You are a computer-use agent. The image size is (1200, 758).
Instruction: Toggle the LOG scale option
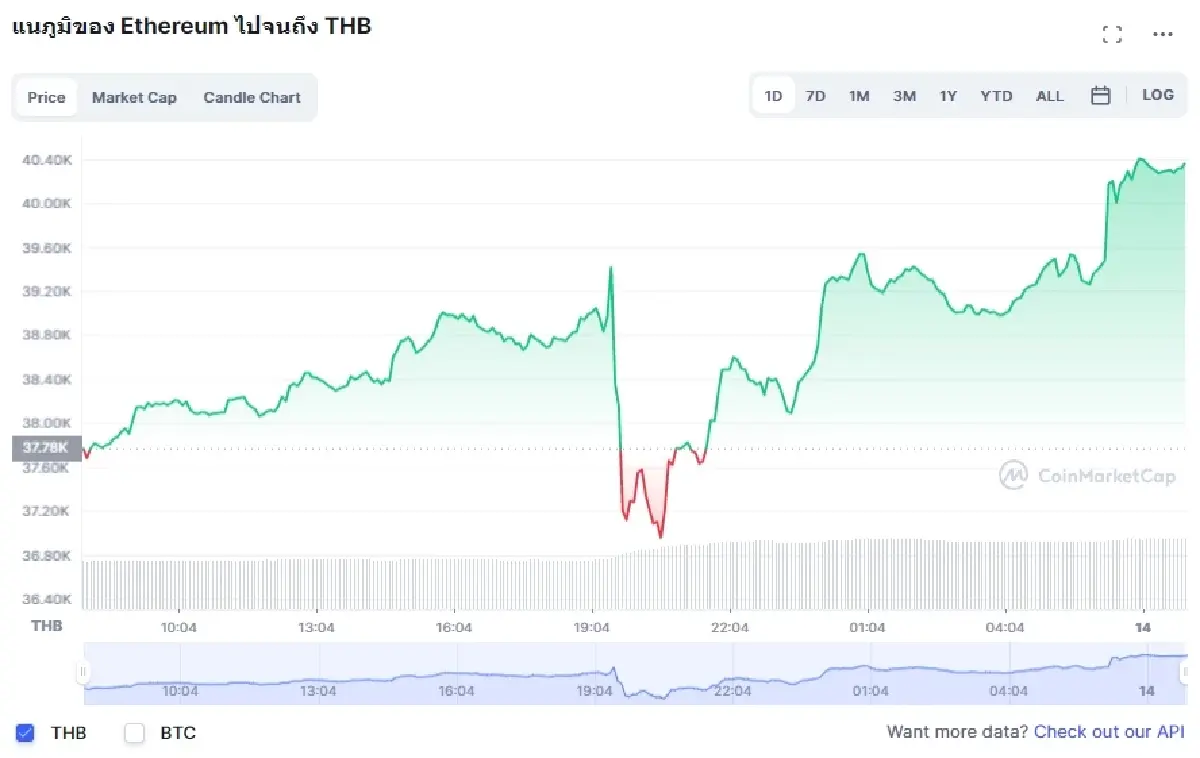coord(1158,94)
